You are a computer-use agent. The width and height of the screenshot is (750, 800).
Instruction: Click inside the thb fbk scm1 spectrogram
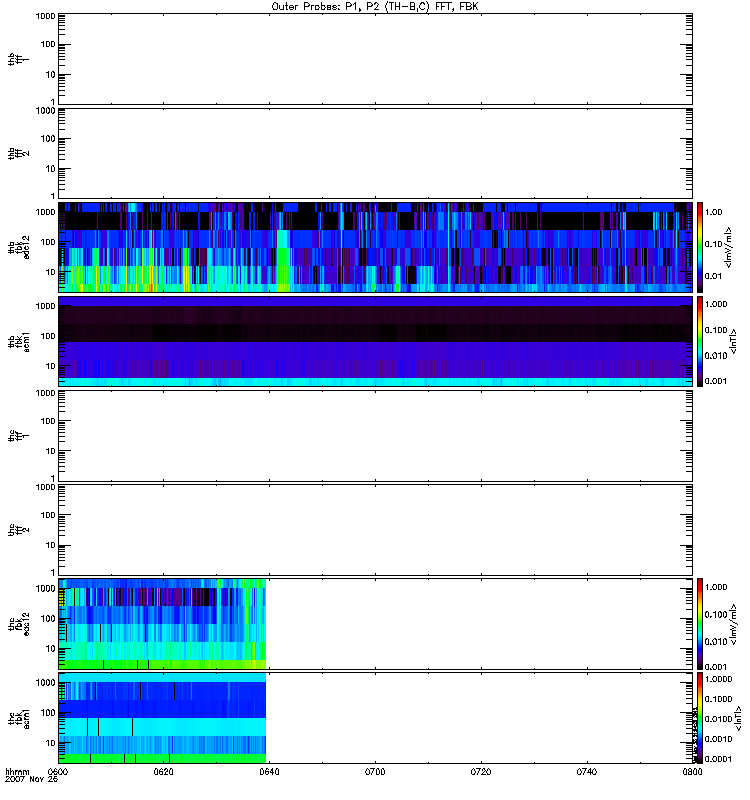[375, 341]
